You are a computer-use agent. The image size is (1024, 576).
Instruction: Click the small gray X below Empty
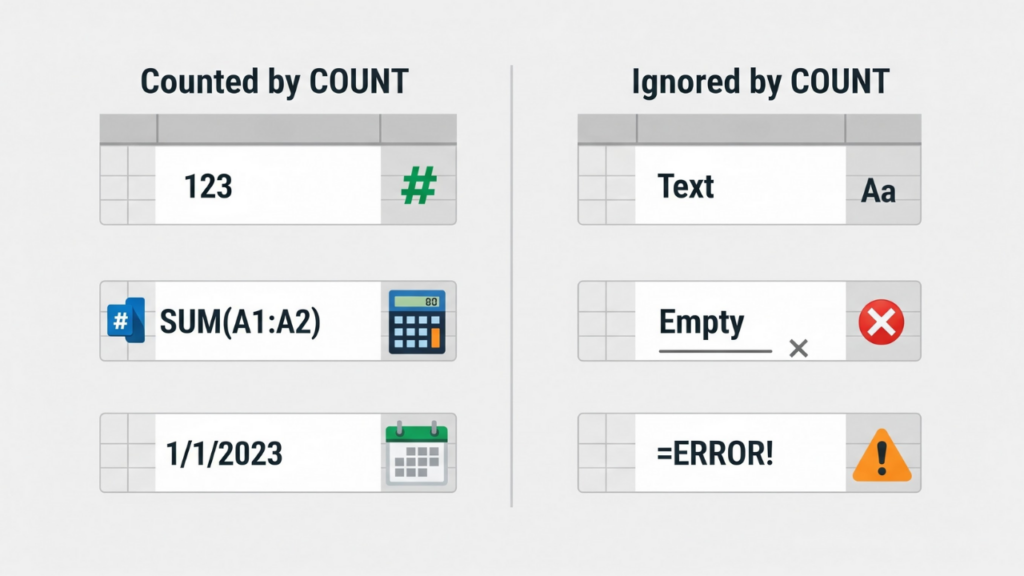tap(798, 348)
